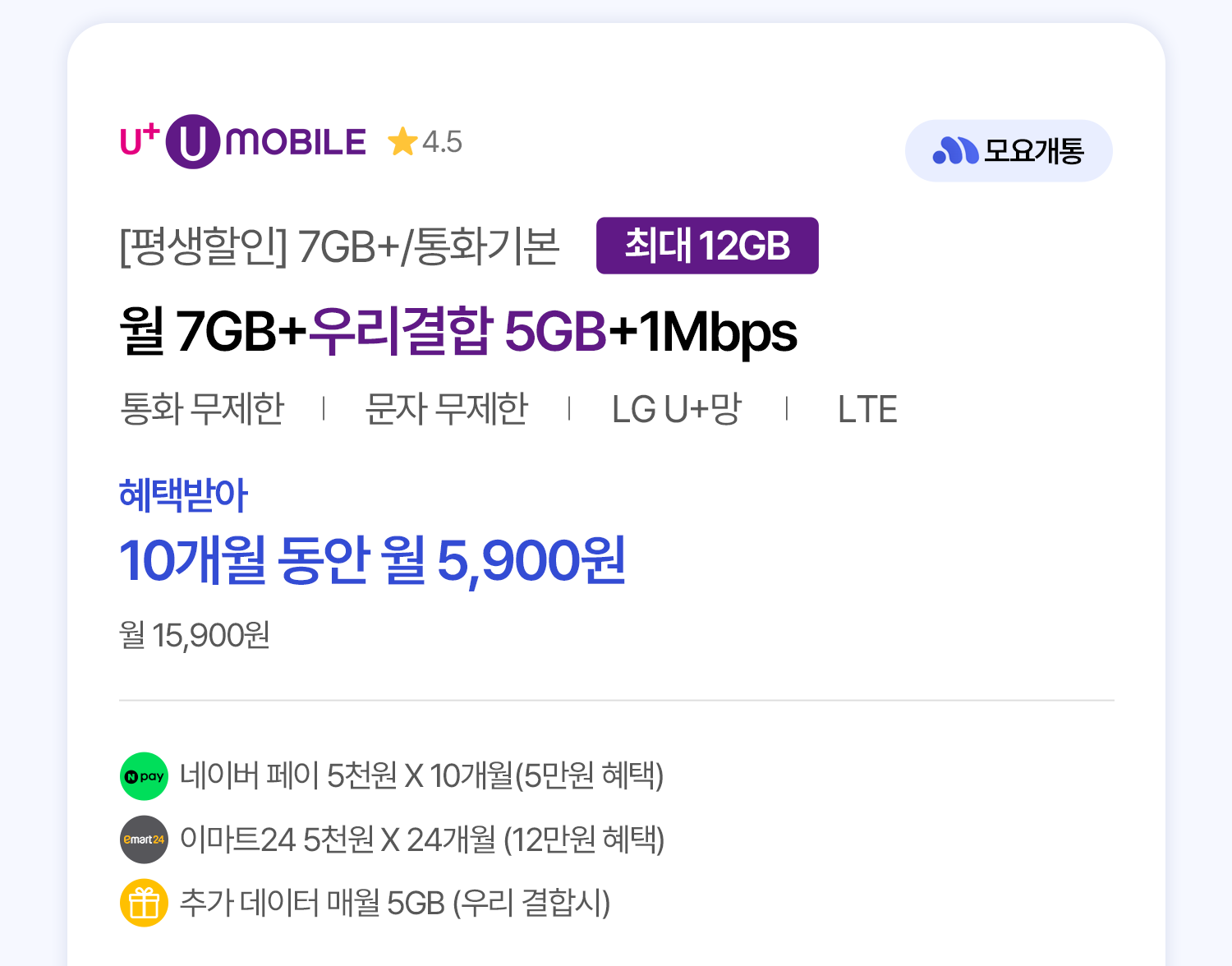The height and width of the screenshot is (966, 1232).
Task: Open the 이마트24 5천원 X 24개월 benefit
Action: 421,839
